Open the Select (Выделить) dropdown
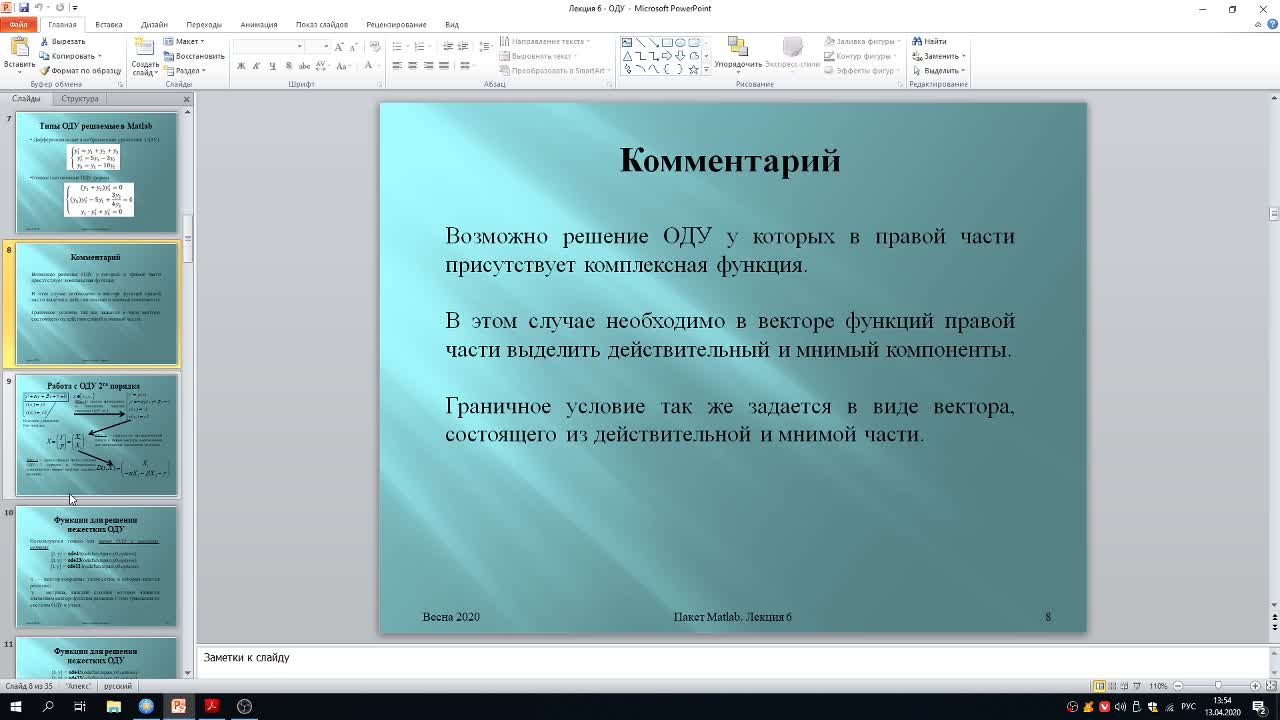Viewport: 1280px width, 720px height. (938, 71)
